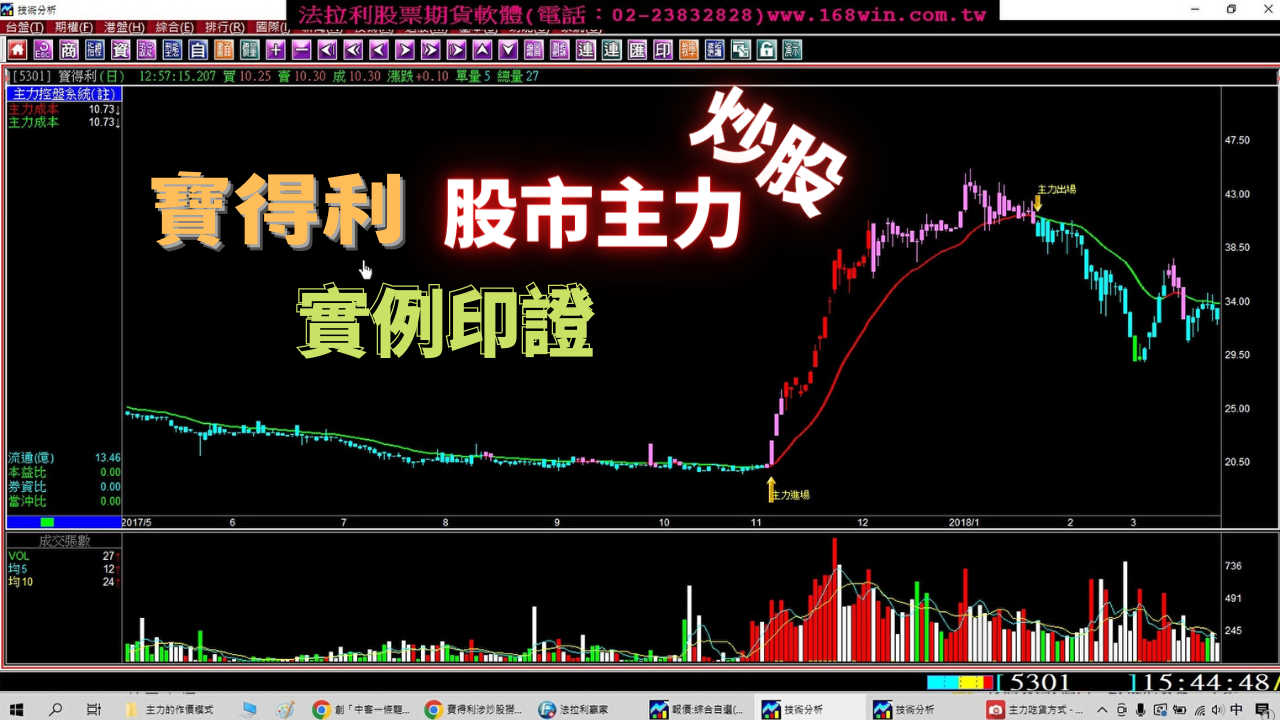
Task: Jump to first bar with |◀ icon
Action: point(327,50)
